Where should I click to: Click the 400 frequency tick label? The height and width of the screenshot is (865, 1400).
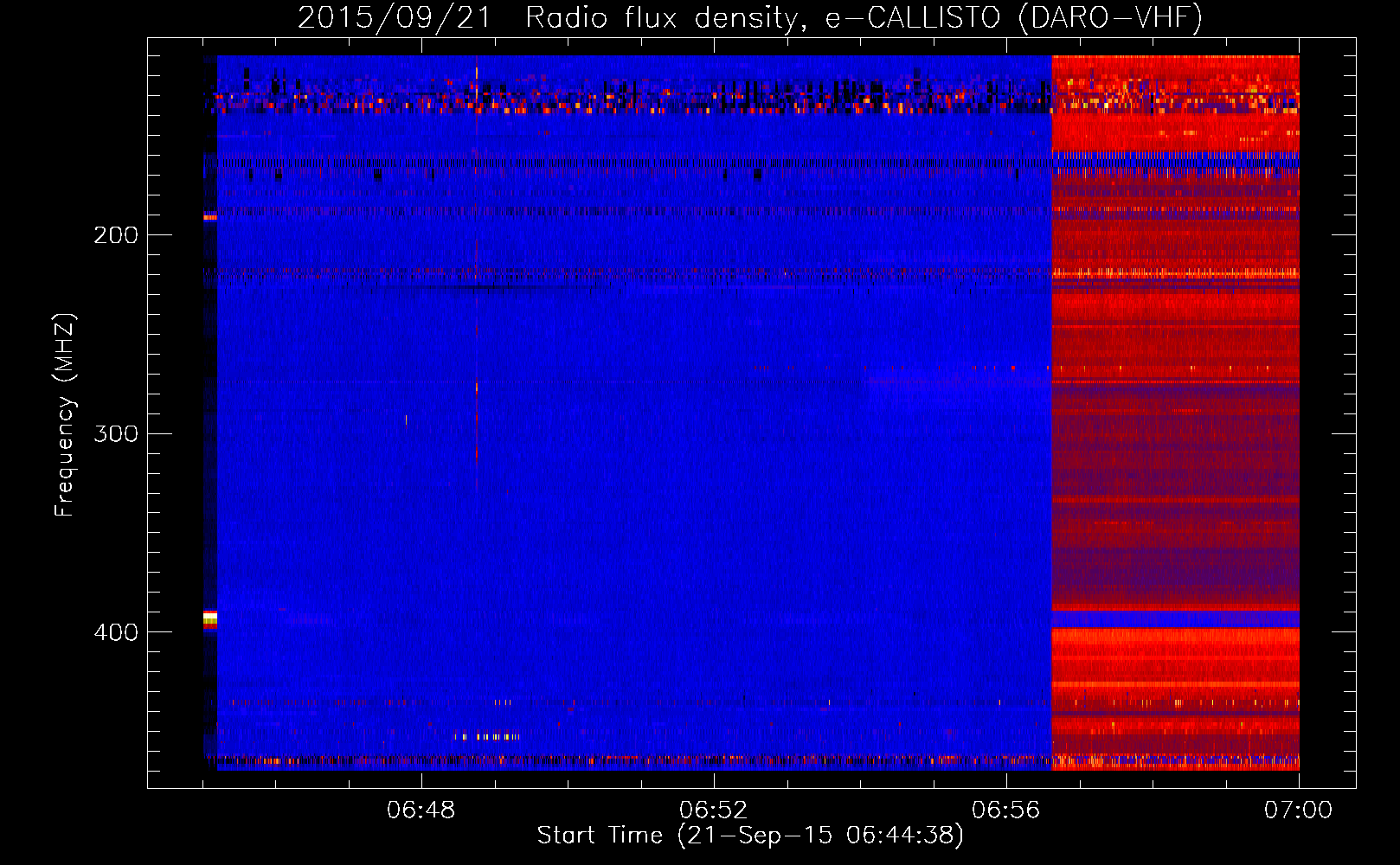(x=116, y=632)
